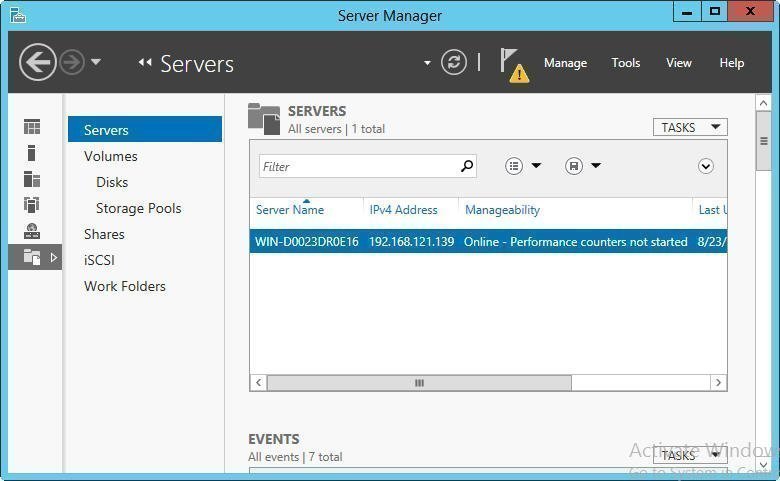The width and height of the screenshot is (780, 481).
Task: Open Dashboard icon in left sidebar
Action: coord(32,127)
